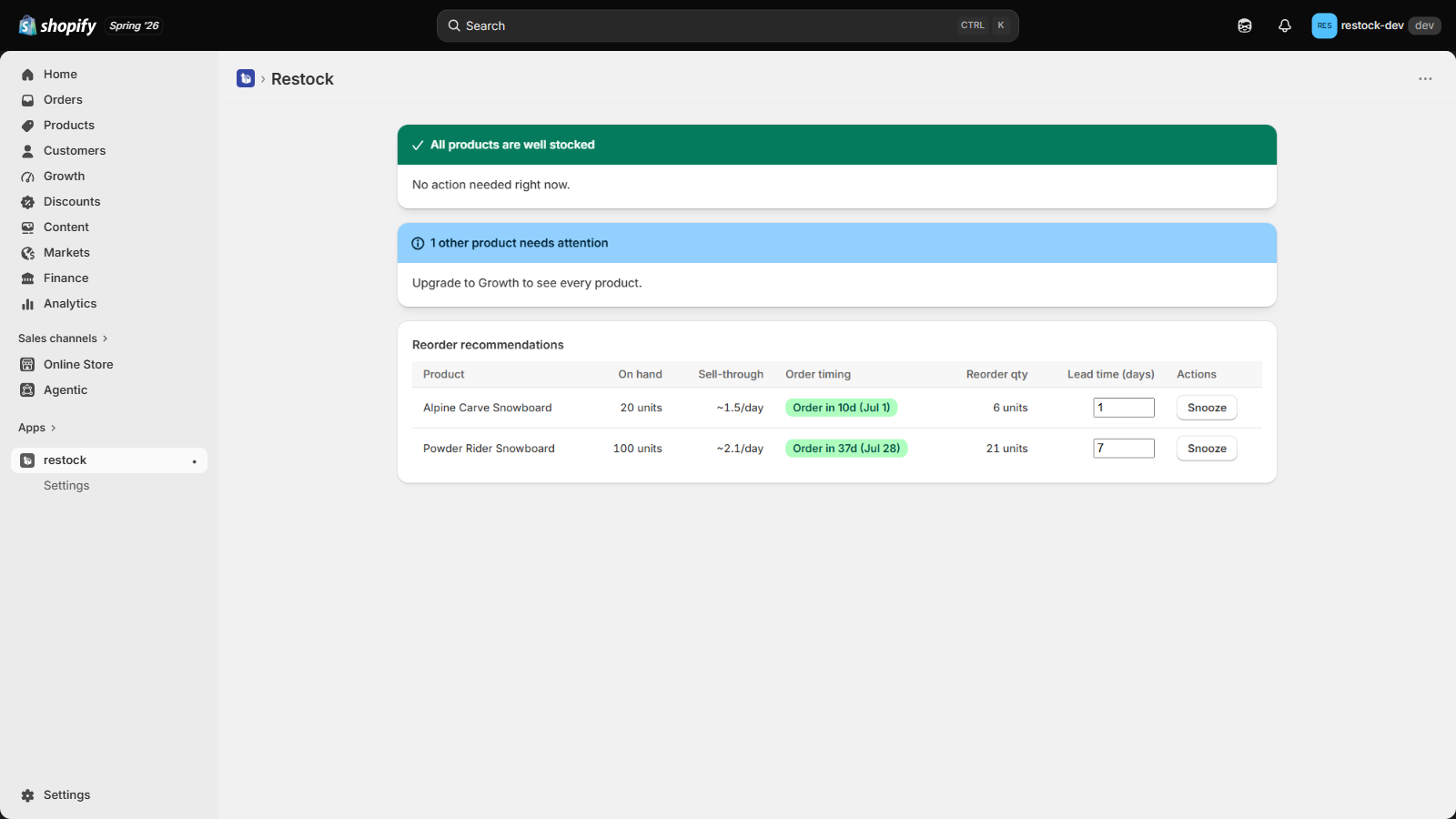Select the Online Store icon
1456x819 pixels.
click(x=27, y=365)
